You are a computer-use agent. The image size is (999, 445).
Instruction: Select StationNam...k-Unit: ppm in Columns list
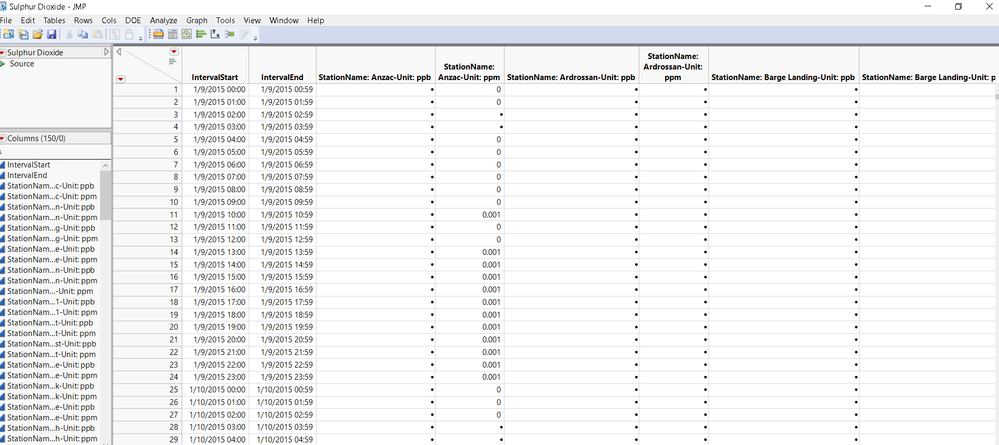[x=52, y=397]
